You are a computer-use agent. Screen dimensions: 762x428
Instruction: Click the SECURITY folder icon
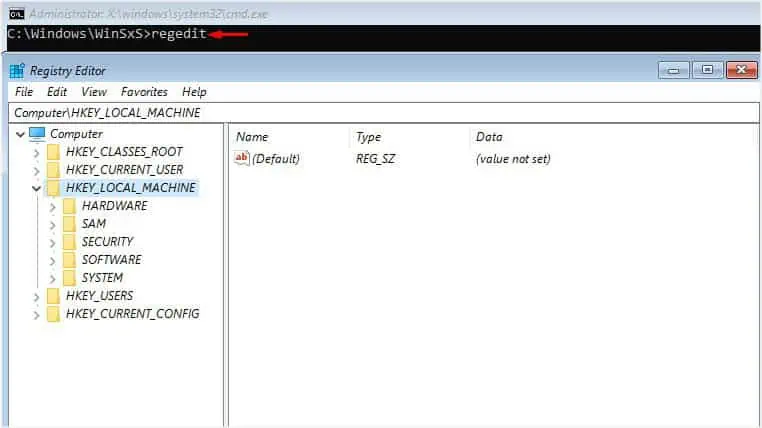tap(69, 242)
